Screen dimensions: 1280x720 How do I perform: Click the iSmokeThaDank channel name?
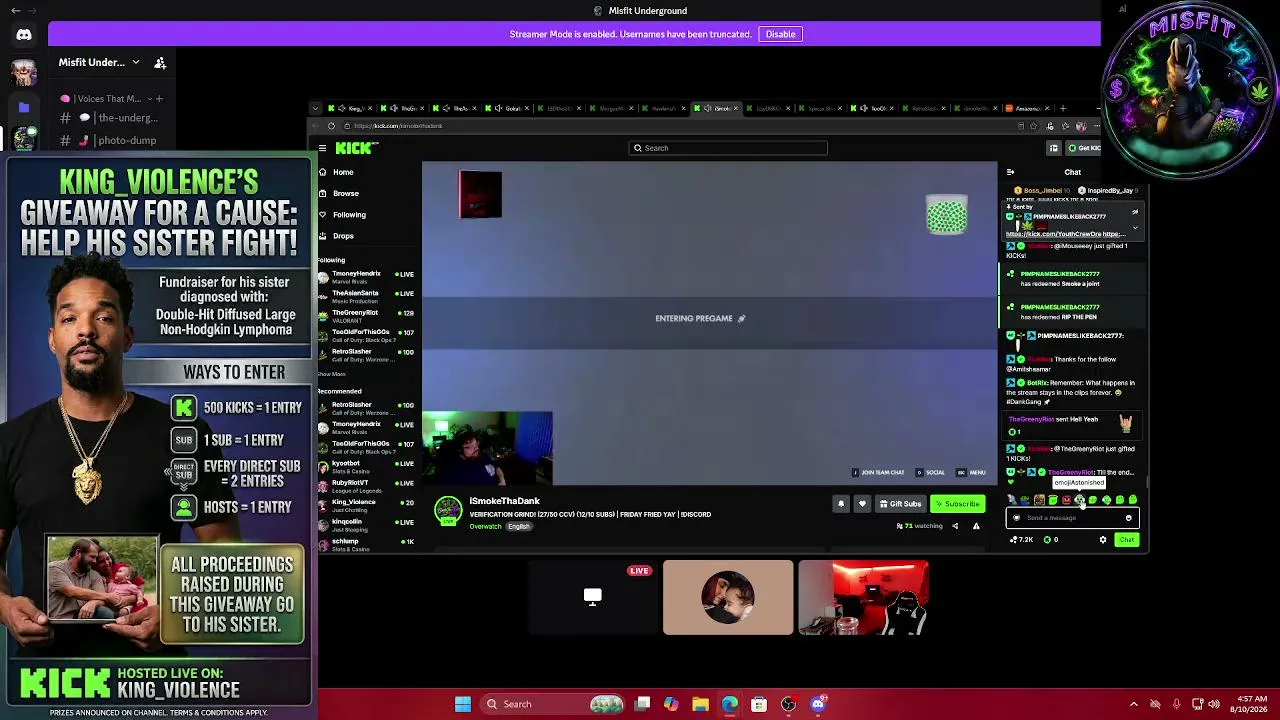pyautogui.click(x=505, y=501)
